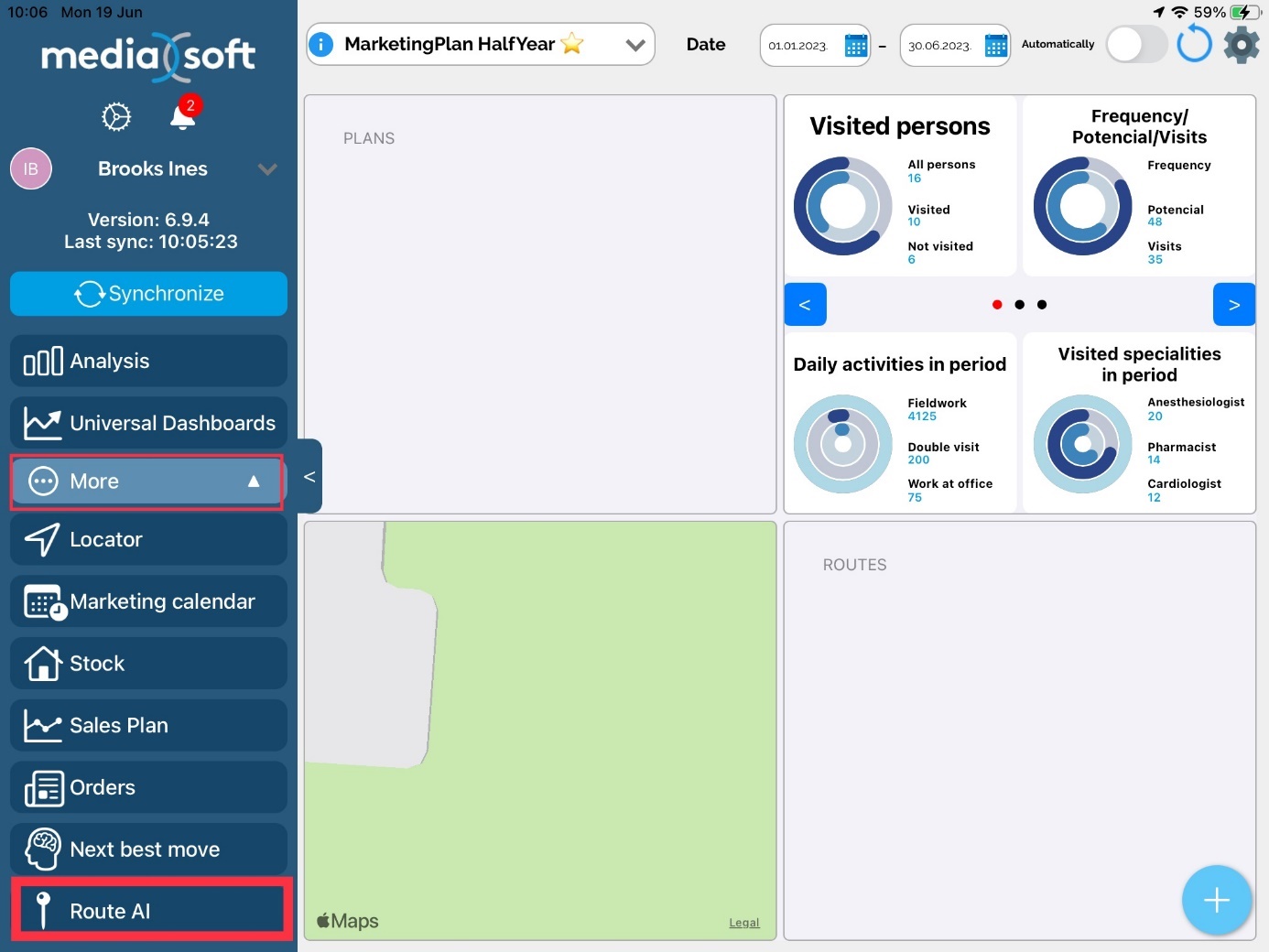This screenshot has width=1269, height=952.
Task: Open the notifications bell icon
Action: point(183,117)
